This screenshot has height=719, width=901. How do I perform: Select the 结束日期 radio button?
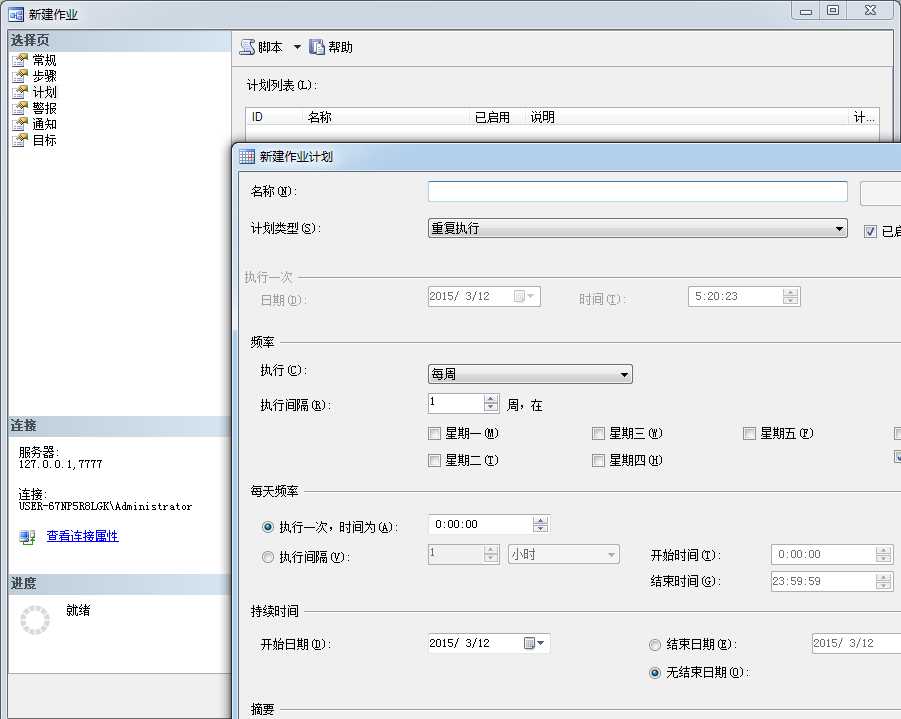tap(654, 645)
